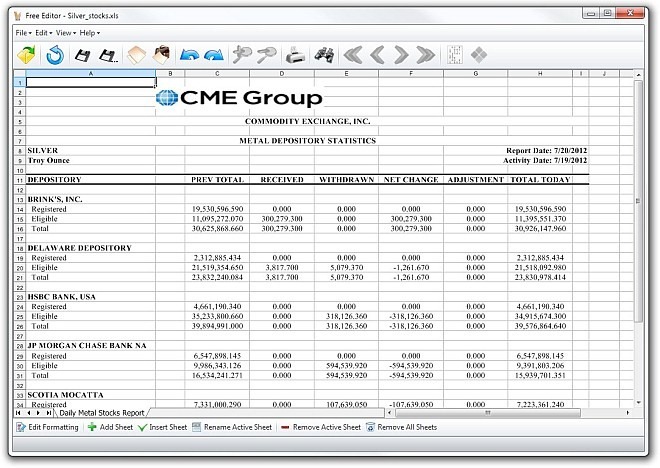Open the View menu
The width and height of the screenshot is (660, 468).
tap(66, 33)
